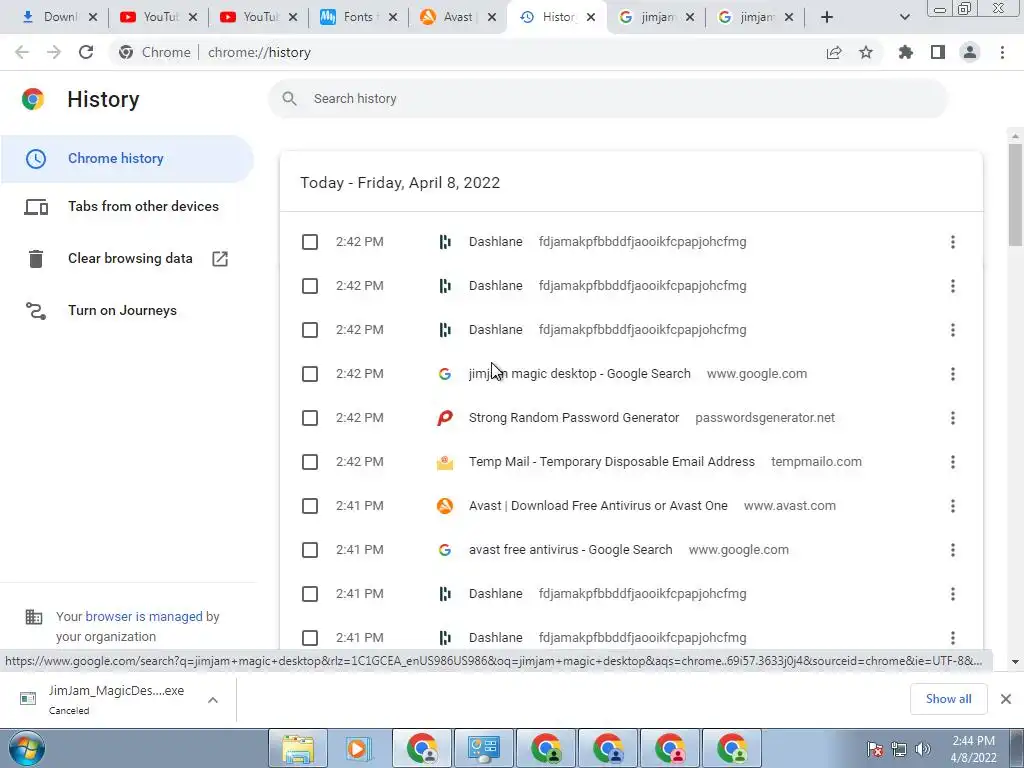The height and width of the screenshot is (768, 1024).
Task: Click the vertical scrollbar thumb
Action: click(1015, 195)
